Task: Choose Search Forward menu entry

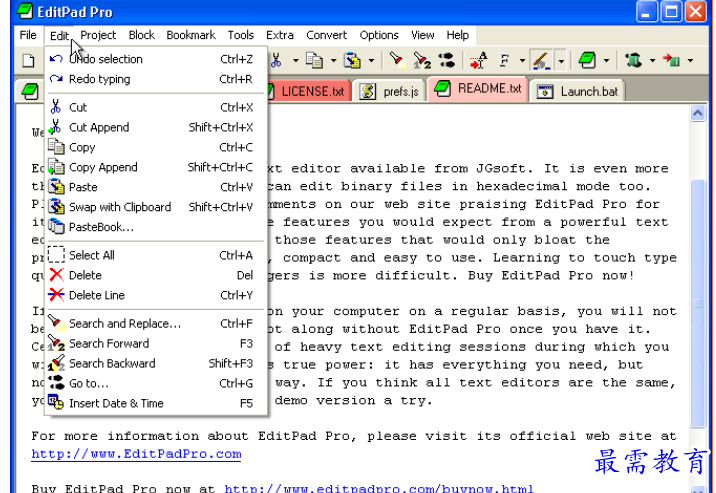Action: pyautogui.click(x=156, y=344)
